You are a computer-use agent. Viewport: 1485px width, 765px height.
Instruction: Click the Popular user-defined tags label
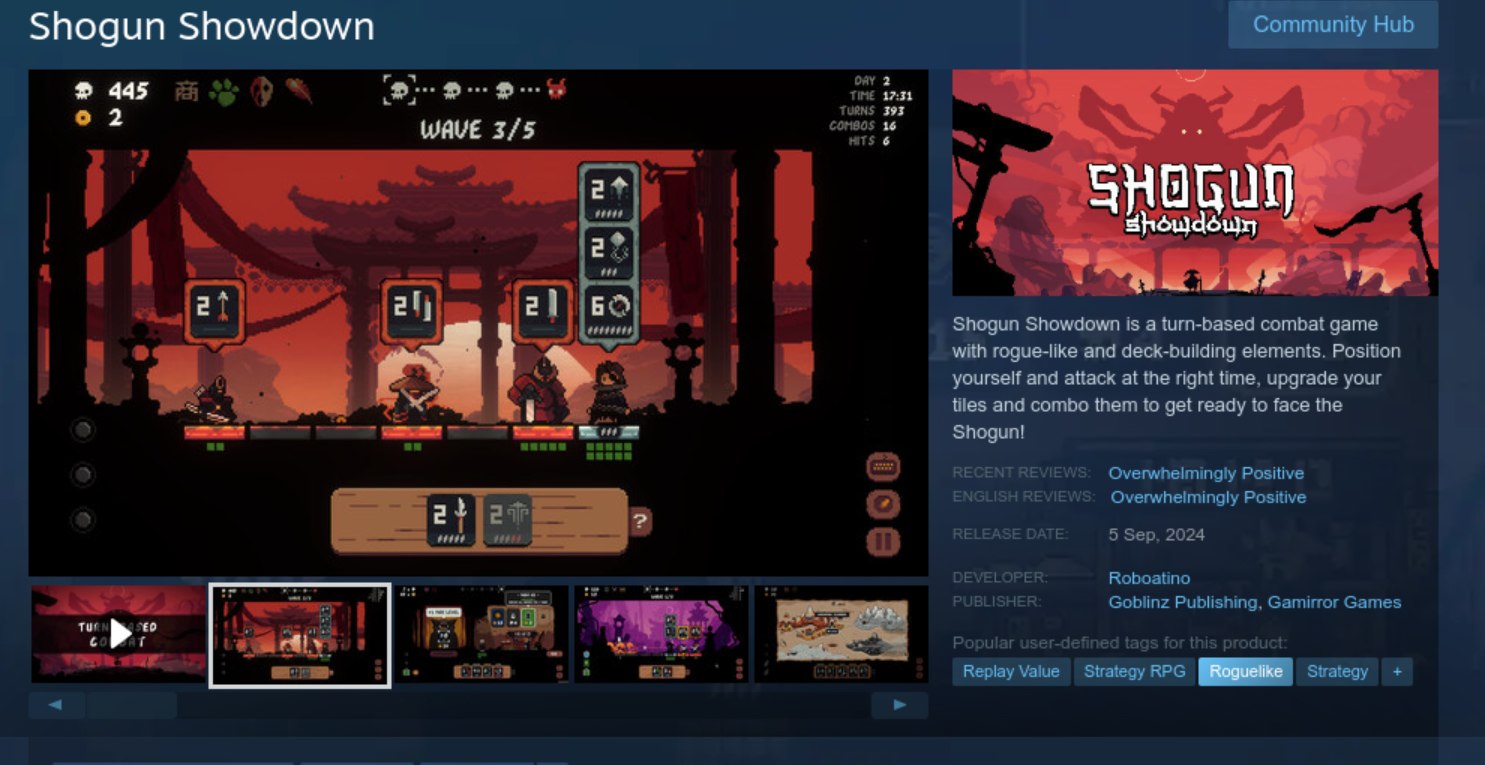tap(1120, 643)
